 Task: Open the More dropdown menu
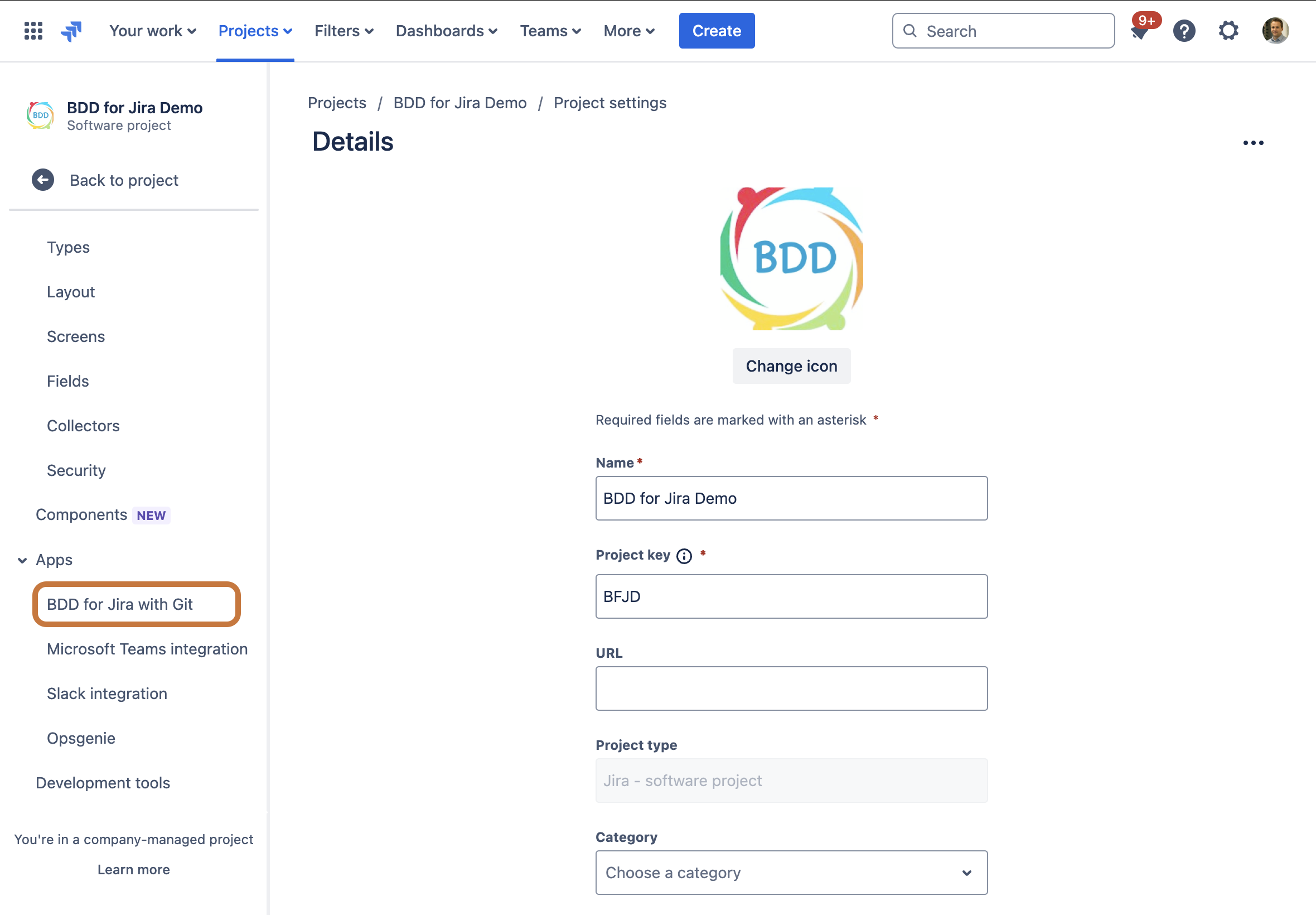pyautogui.click(x=629, y=31)
